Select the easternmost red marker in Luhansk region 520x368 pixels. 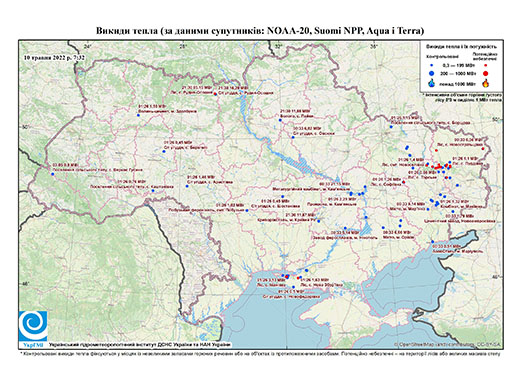pyautogui.click(x=483, y=149)
